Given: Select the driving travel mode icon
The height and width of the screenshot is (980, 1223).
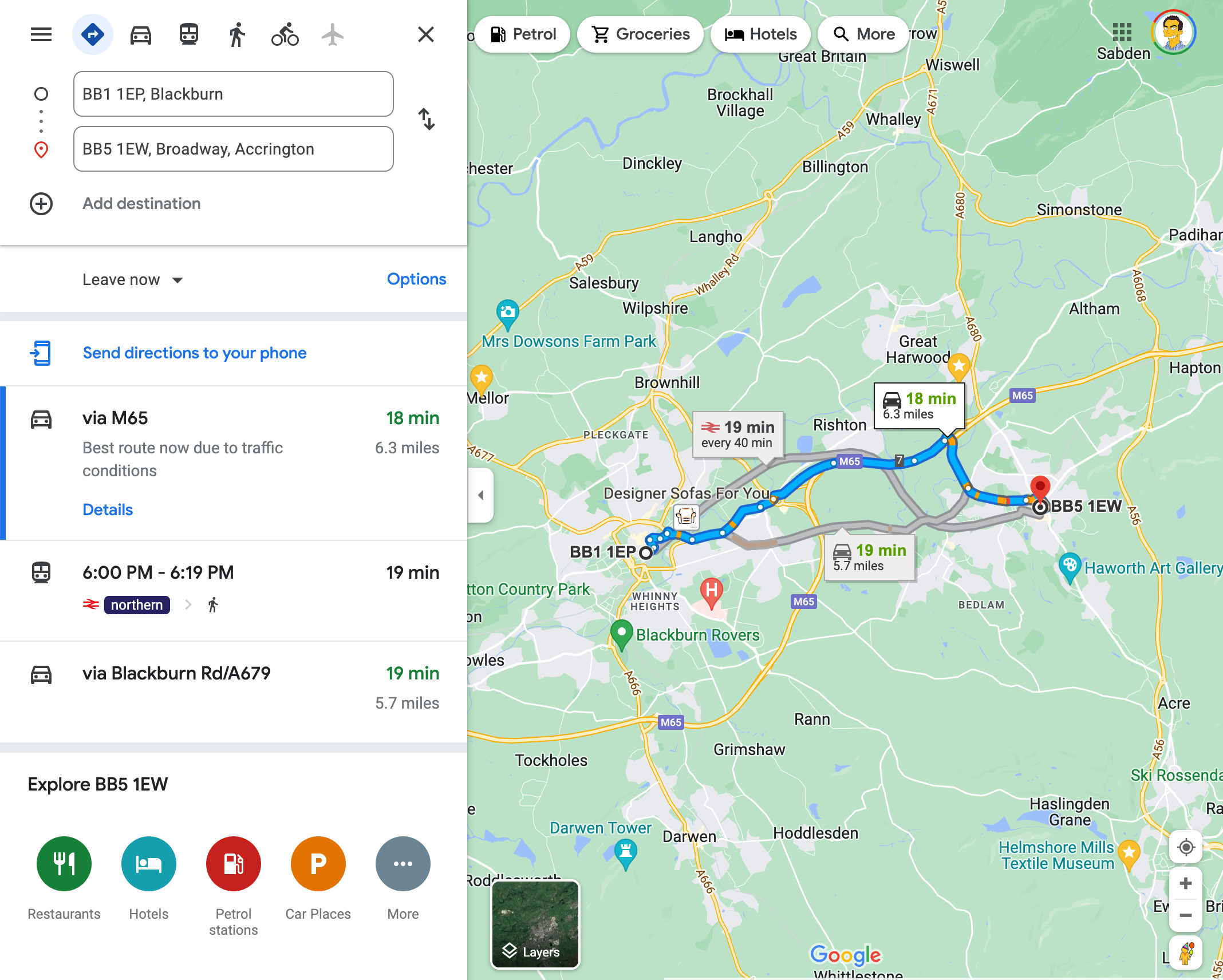Looking at the screenshot, I should 141,35.
